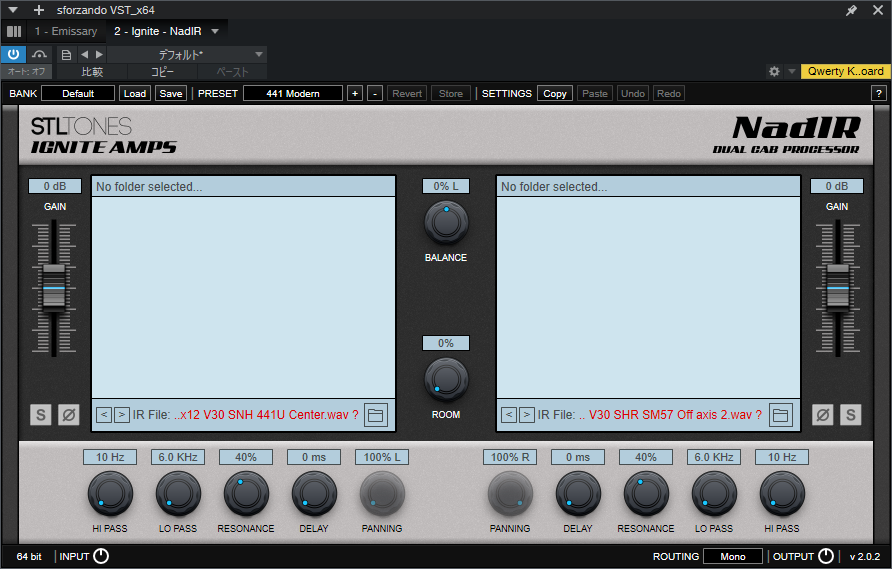Click the left 10 Hz hi pass value

tap(110, 457)
